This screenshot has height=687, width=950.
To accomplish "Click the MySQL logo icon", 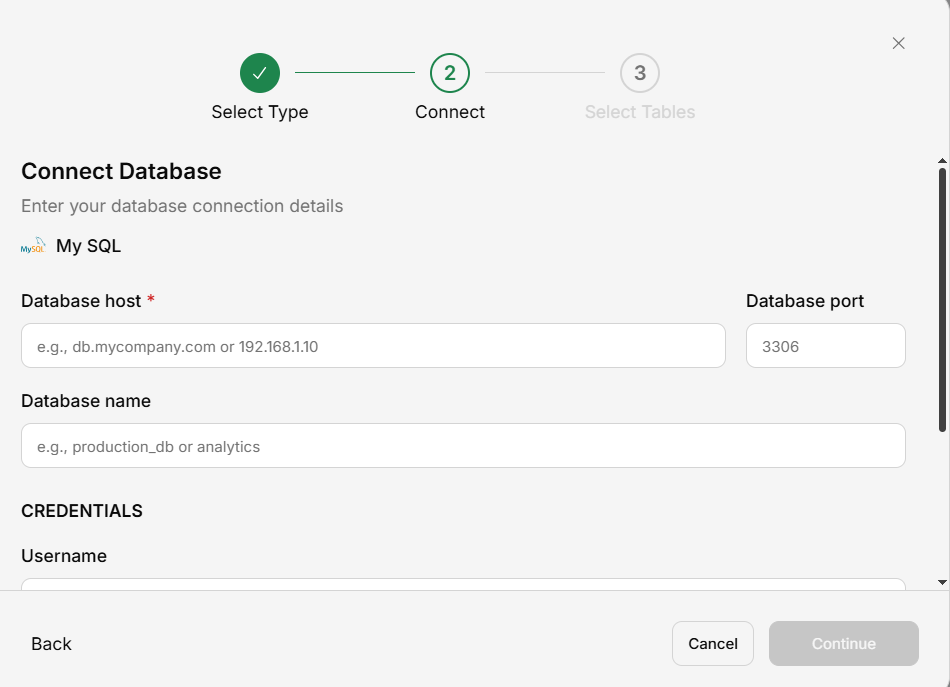I will (33, 246).
